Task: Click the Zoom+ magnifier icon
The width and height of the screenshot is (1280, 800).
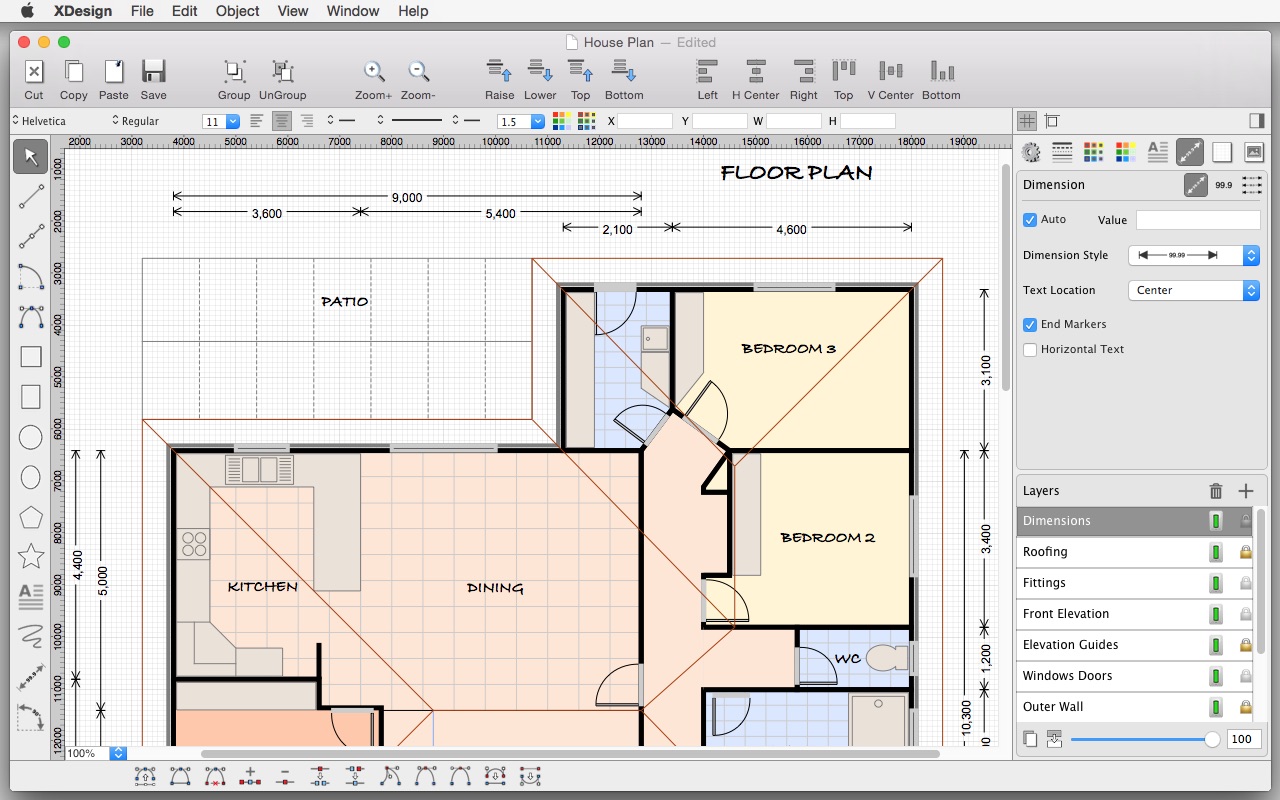Action: (374, 72)
